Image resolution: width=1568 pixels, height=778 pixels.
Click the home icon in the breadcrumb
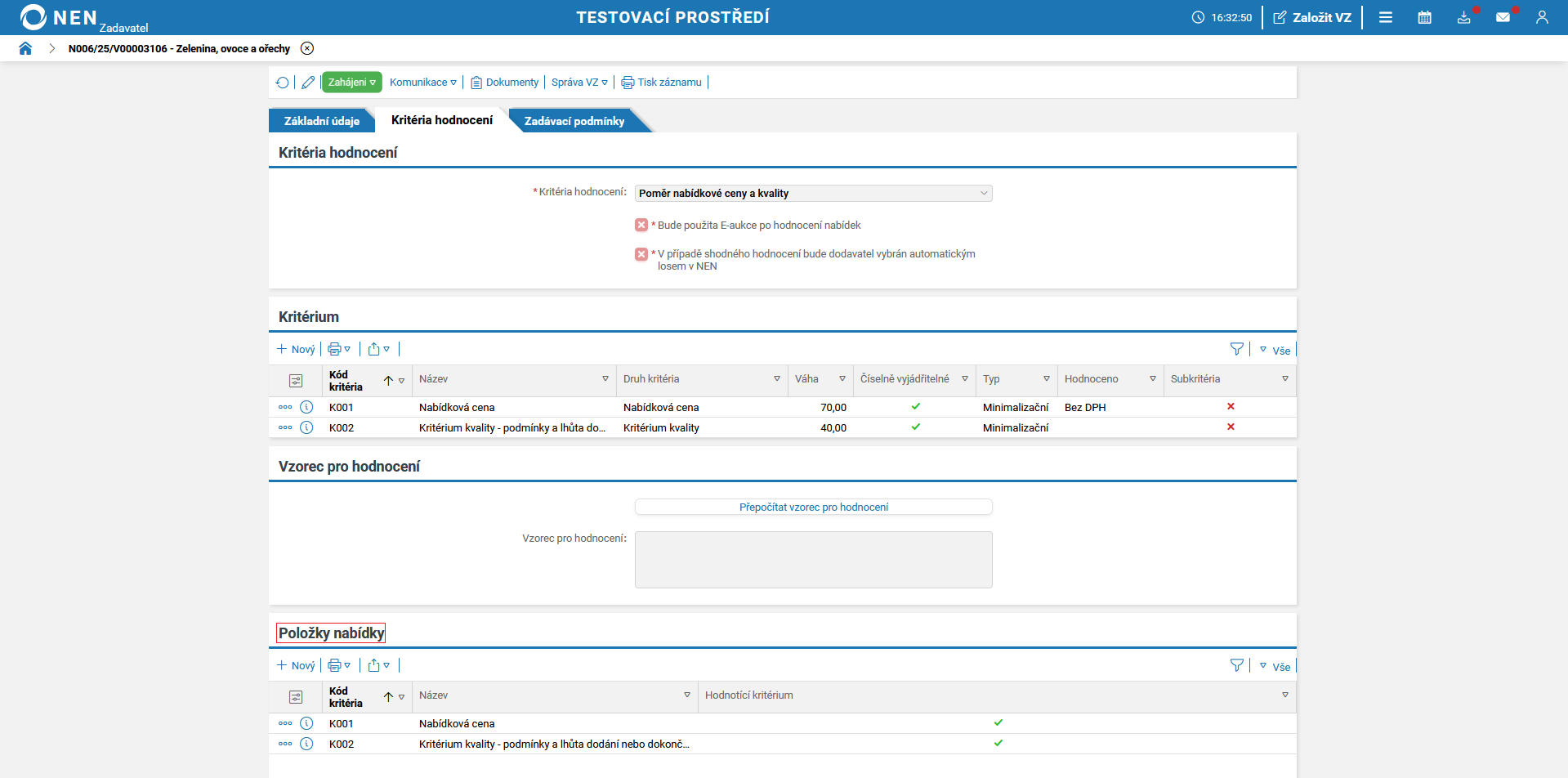(x=25, y=48)
